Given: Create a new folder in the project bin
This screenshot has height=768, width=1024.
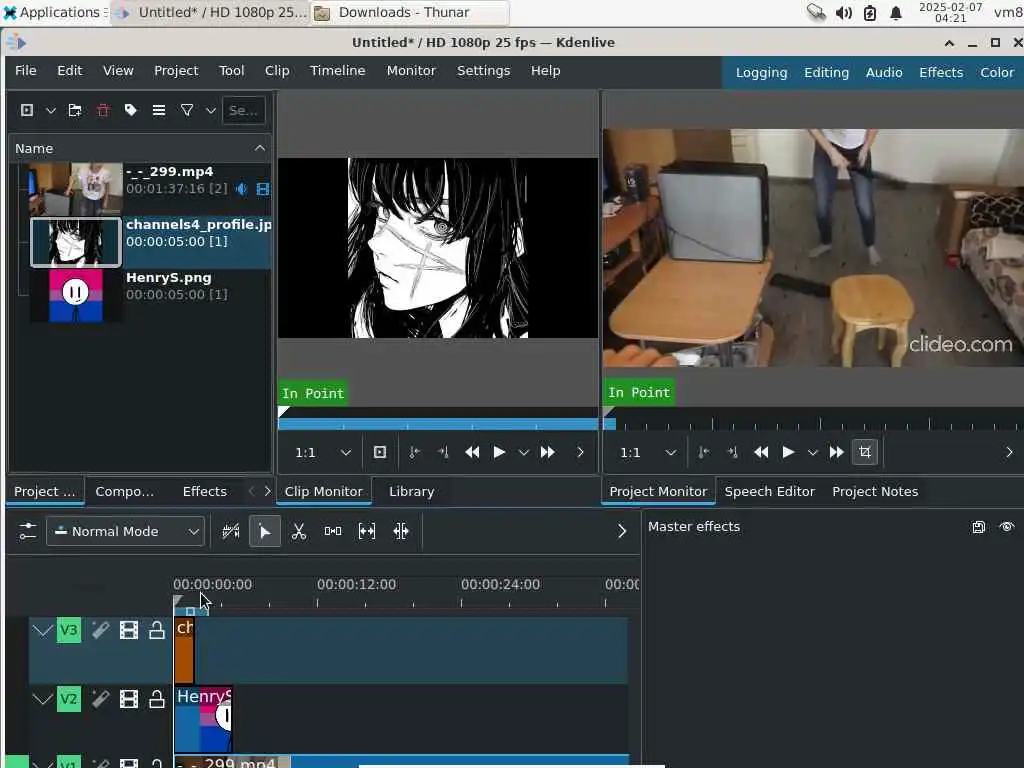Looking at the screenshot, I should [x=75, y=110].
